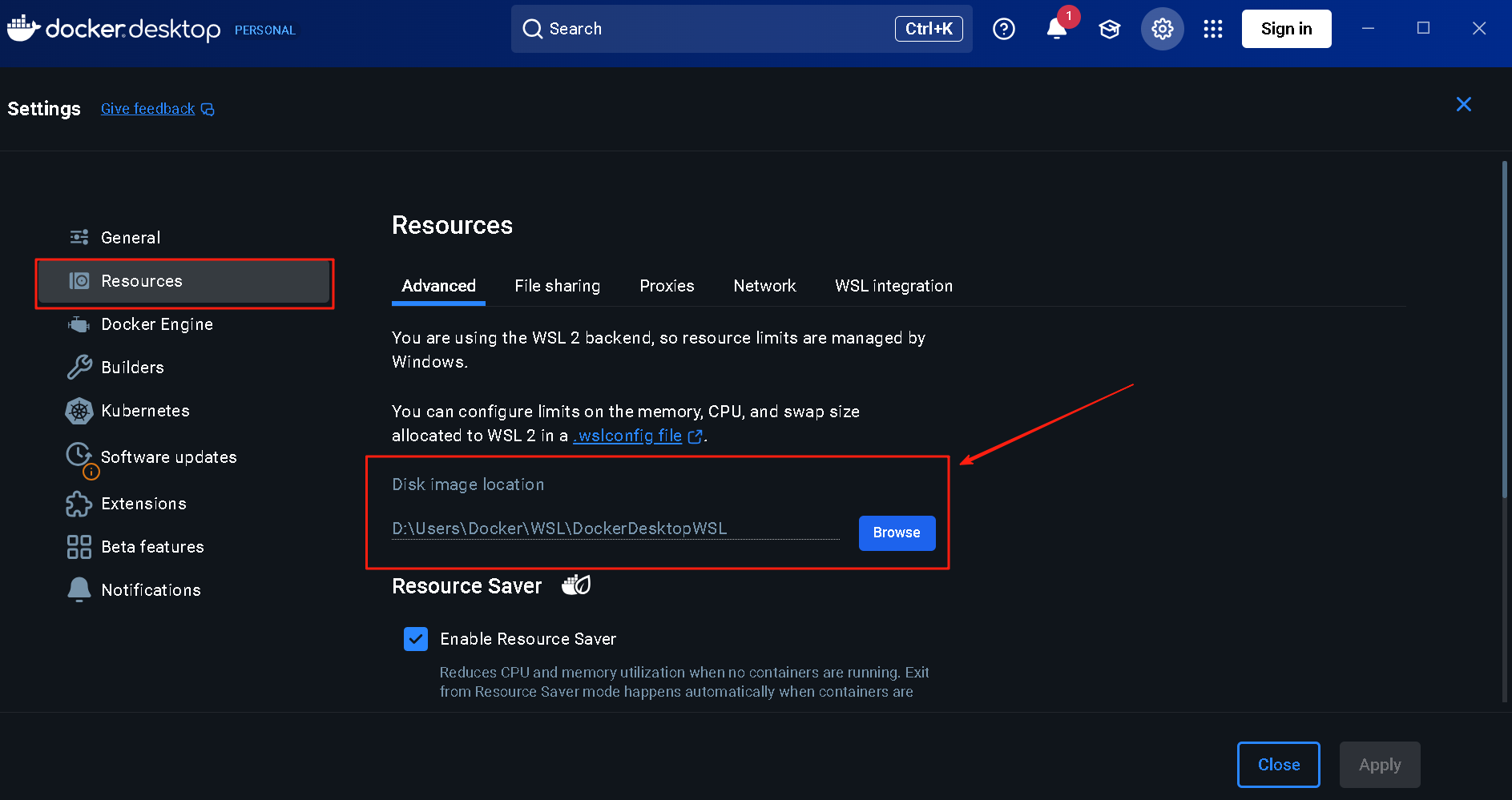The image size is (1512, 800).
Task: Click the Resources disk icon
Action: pos(79,281)
